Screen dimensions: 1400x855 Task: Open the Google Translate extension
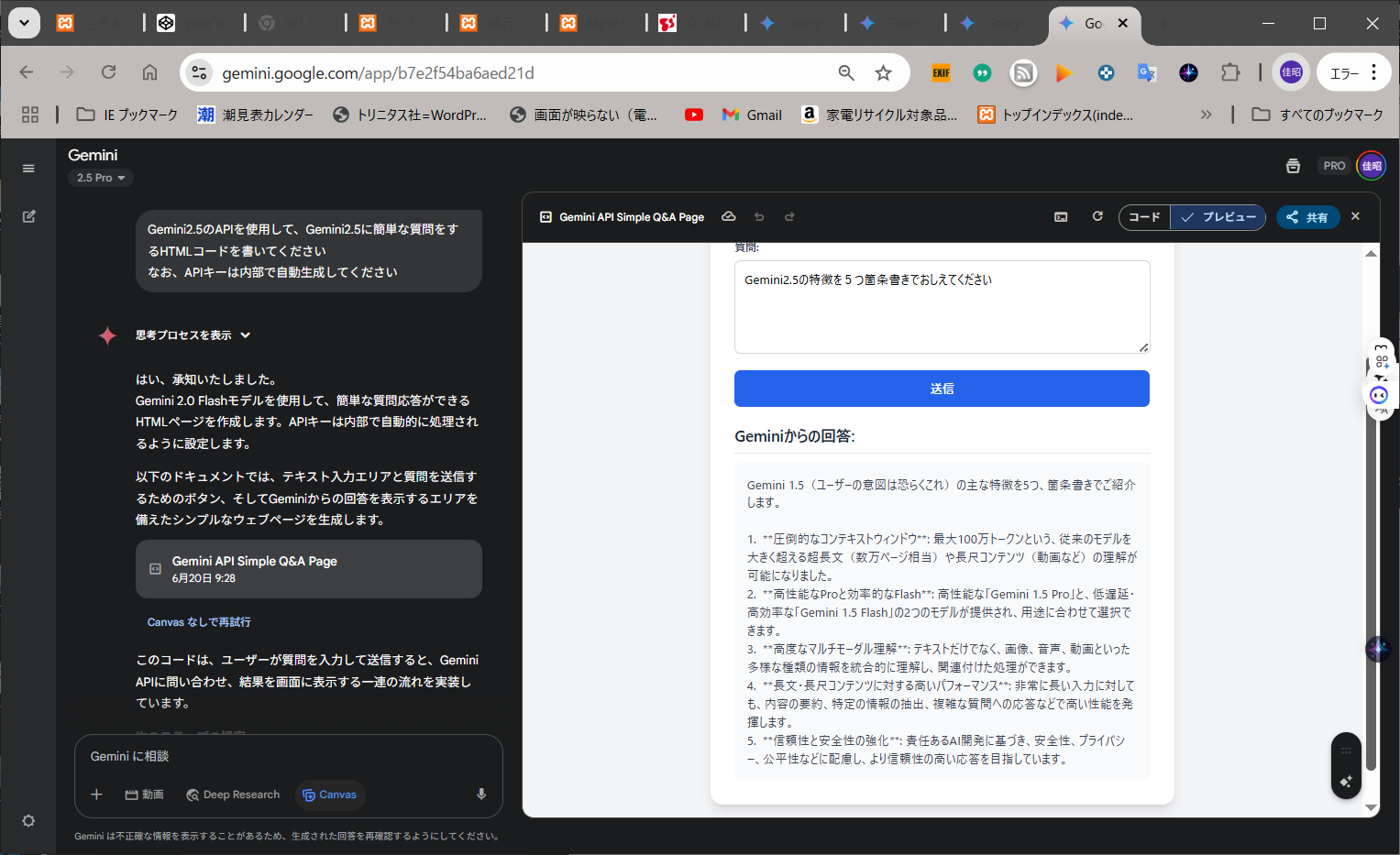1147,73
